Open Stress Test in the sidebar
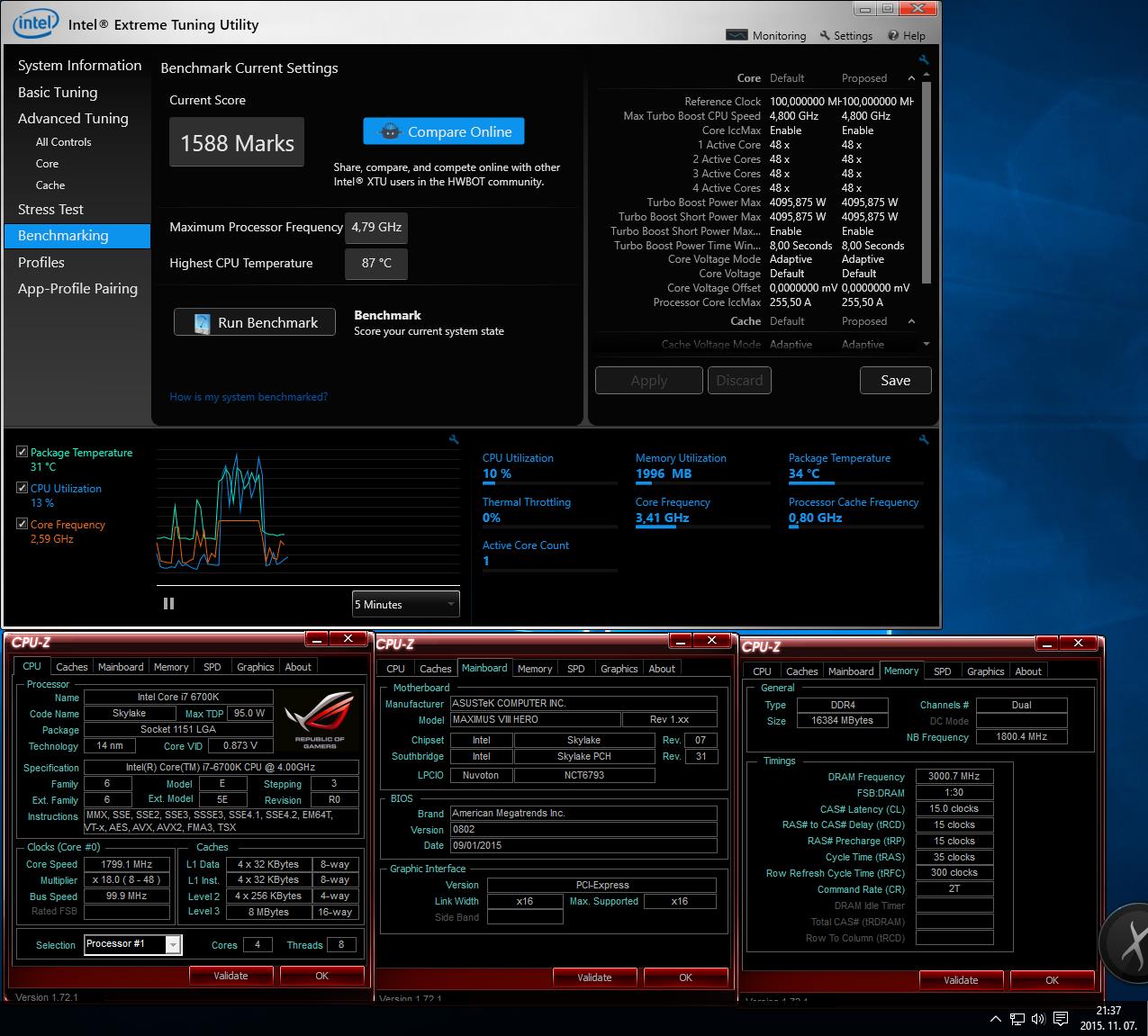 [50, 210]
